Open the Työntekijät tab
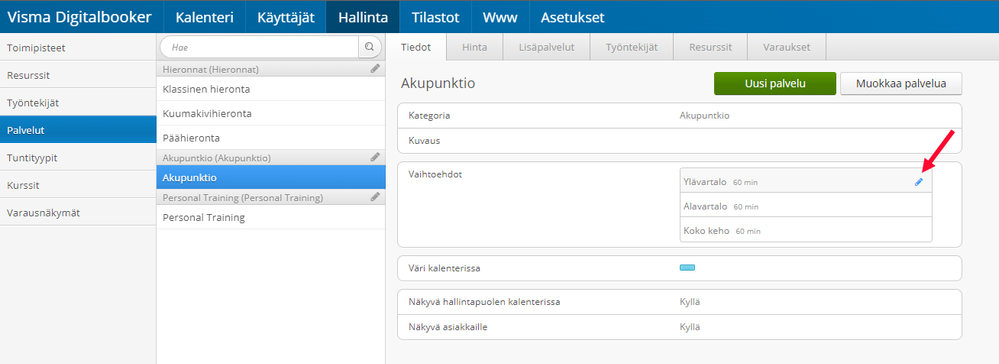 point(631,47)
